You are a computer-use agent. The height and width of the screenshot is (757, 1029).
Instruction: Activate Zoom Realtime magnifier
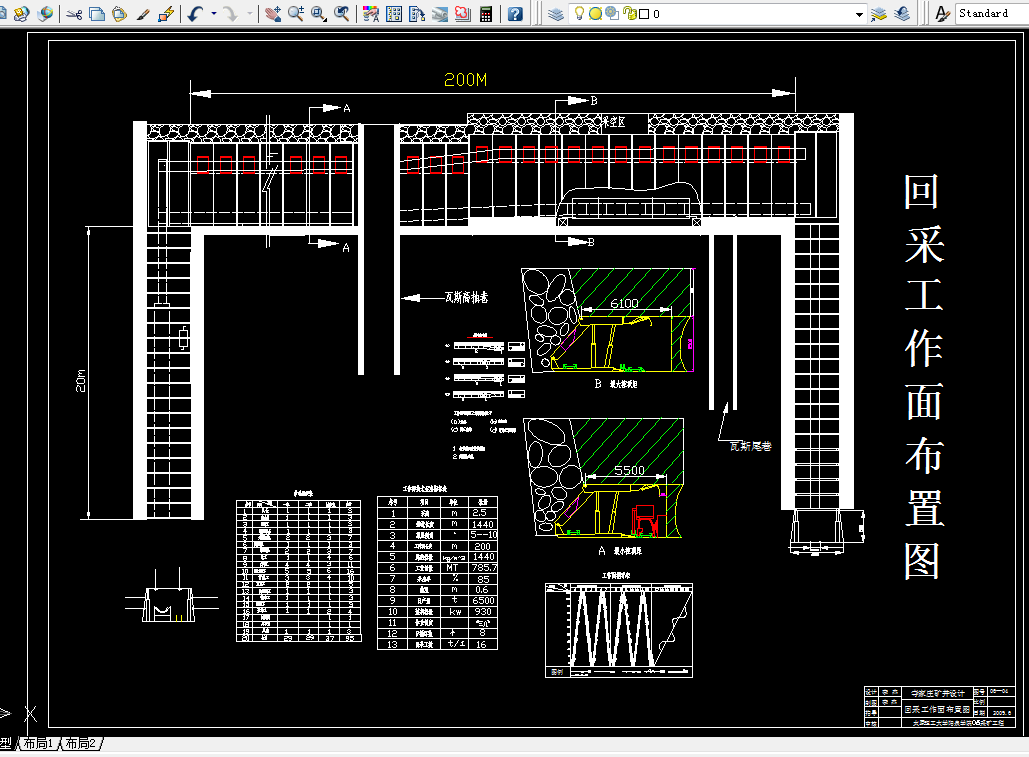click(x=296, y=14)
